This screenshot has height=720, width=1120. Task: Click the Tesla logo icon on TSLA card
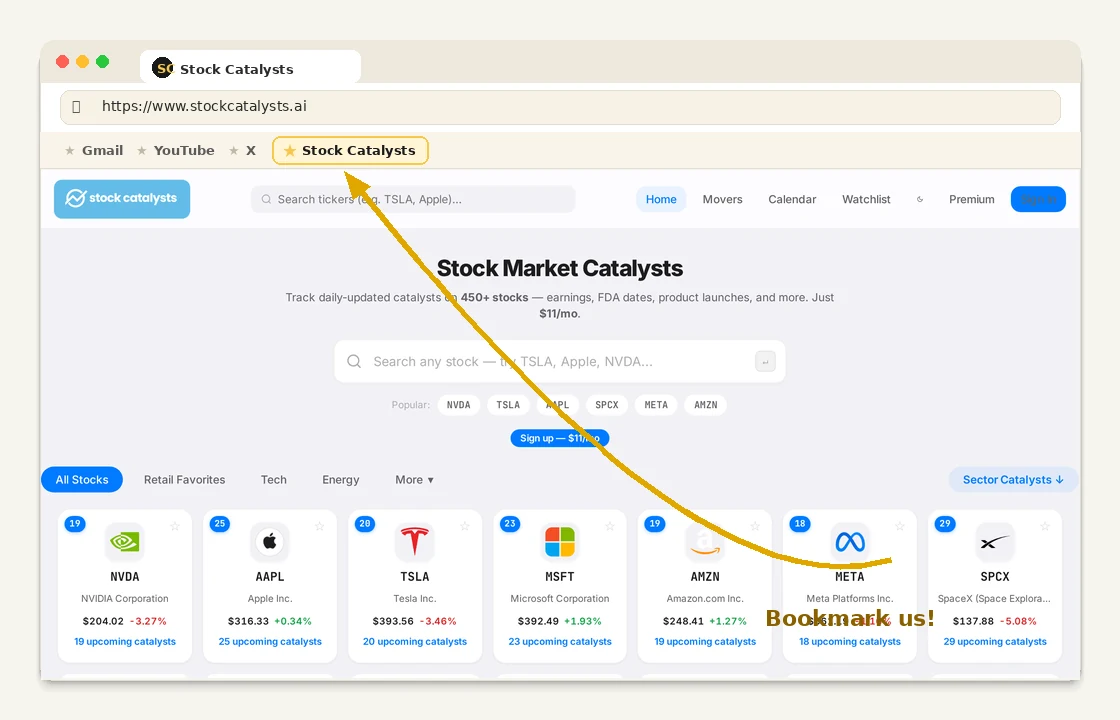coord(414,542)
